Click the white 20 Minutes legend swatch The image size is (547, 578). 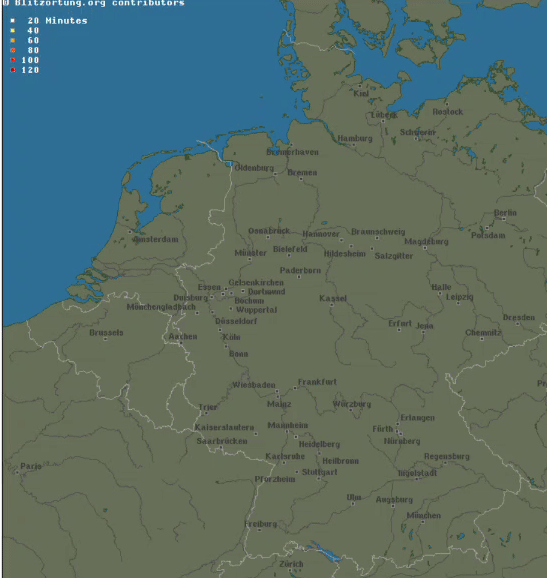coord(13,21)
